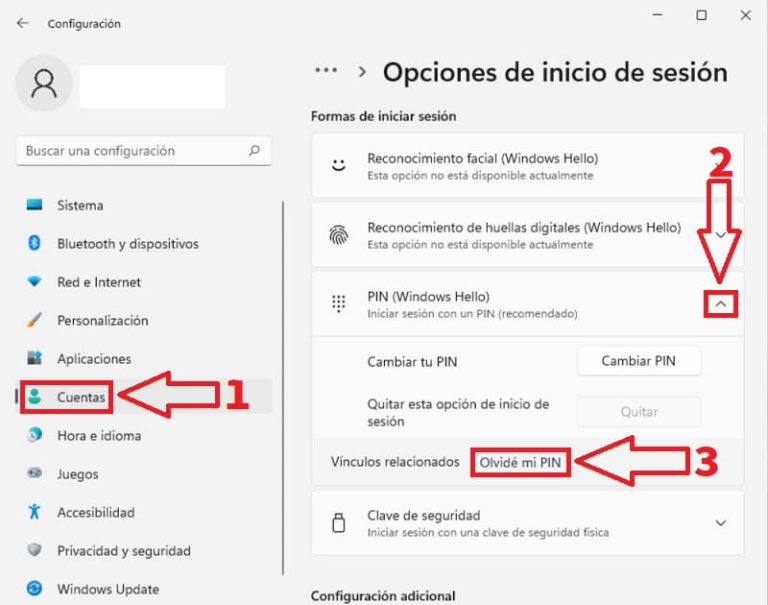Click the Personalización paintbrush icon
Viewport: 768px width, 605px height.
(x=34, y=320)
